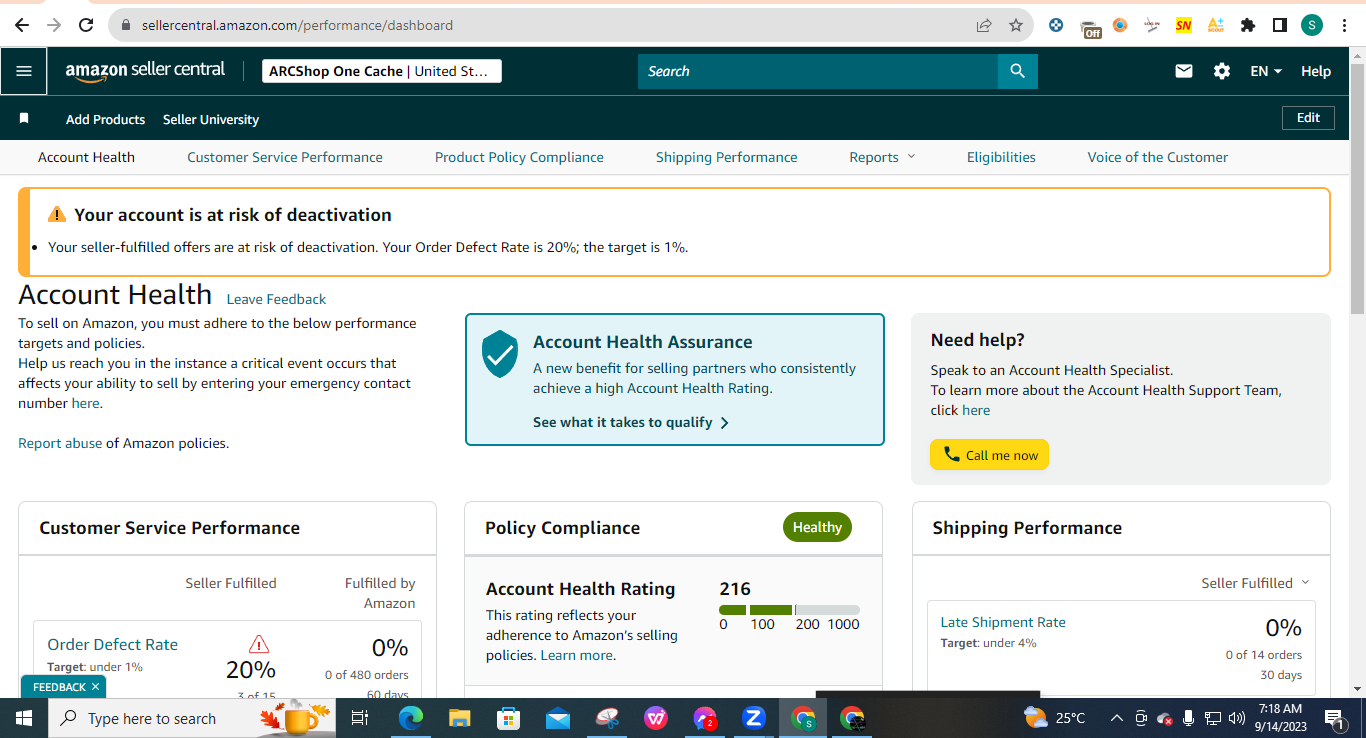Screen dimensions: 1366x738
Task: Open the EN language dropdown
Action: (1266, 71)
